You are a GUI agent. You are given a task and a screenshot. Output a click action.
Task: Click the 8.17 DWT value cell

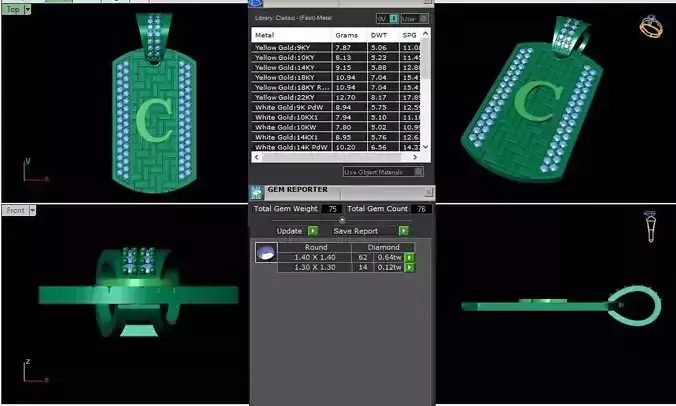[383, 97]
